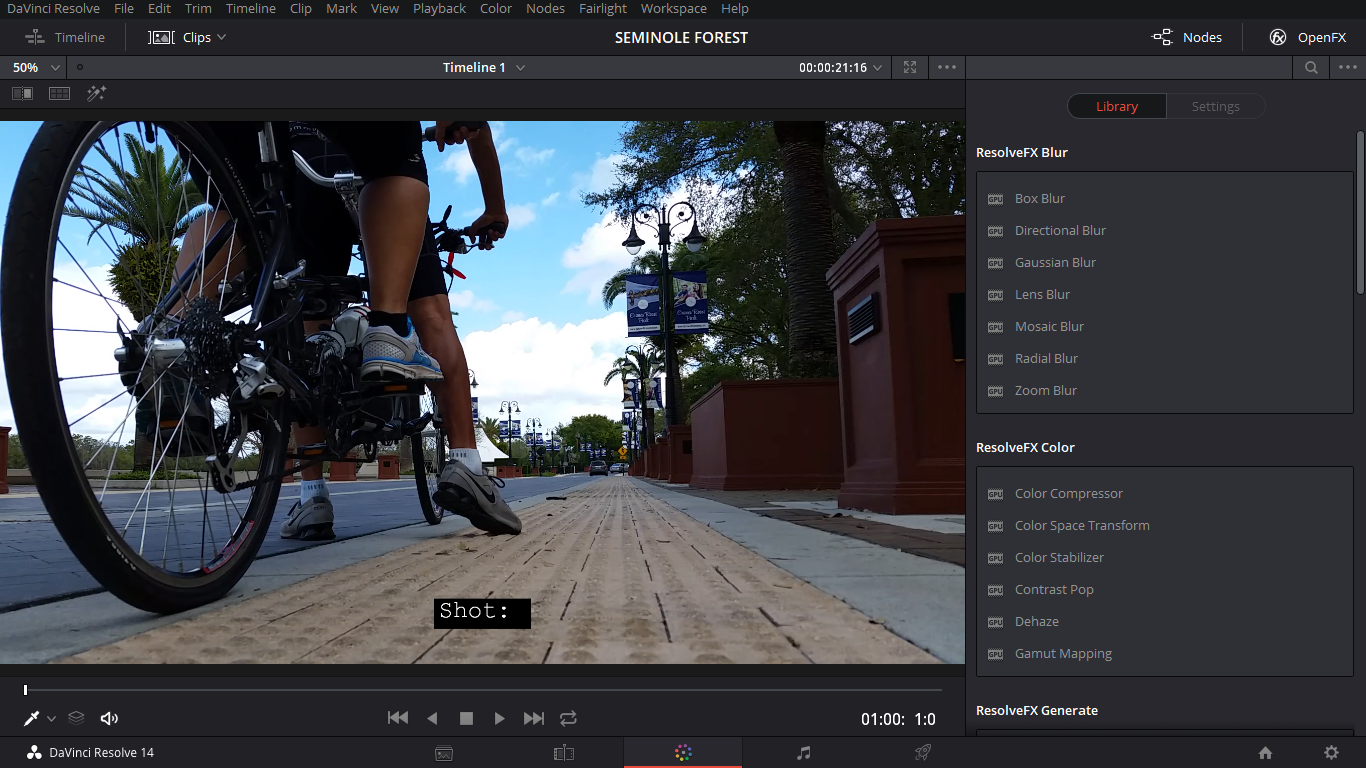Switch to the Settings tab
Screen dimensions: 1366x768
1216,106
